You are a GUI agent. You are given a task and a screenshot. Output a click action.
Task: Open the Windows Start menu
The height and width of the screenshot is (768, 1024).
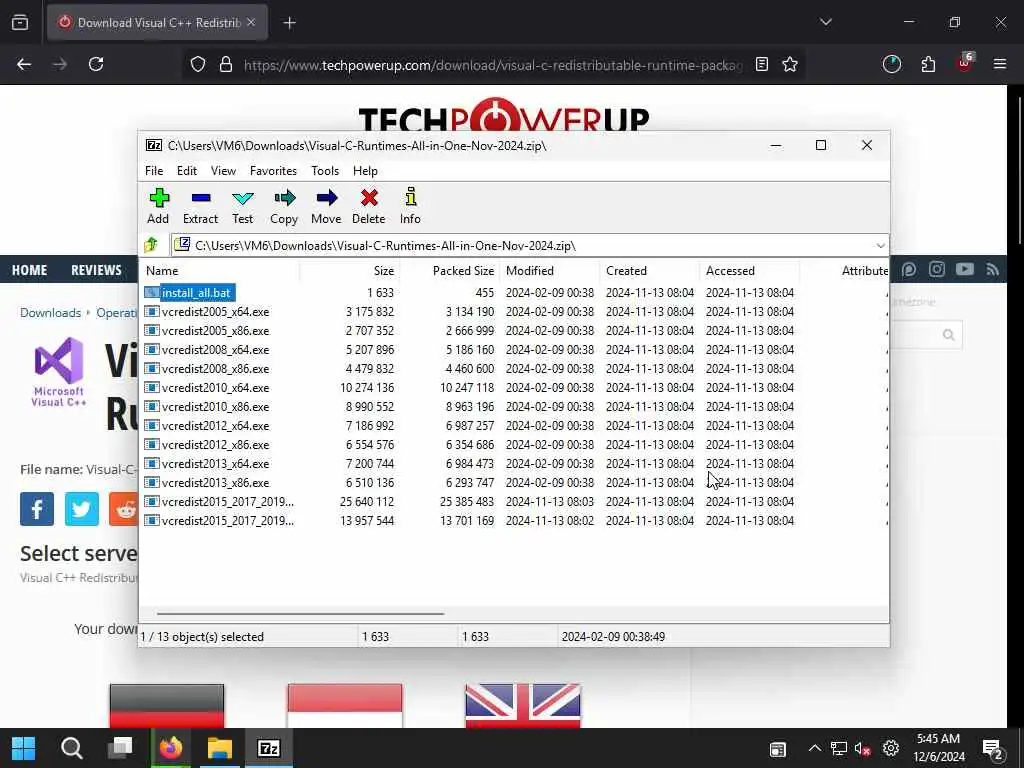[x=24, y=748]
